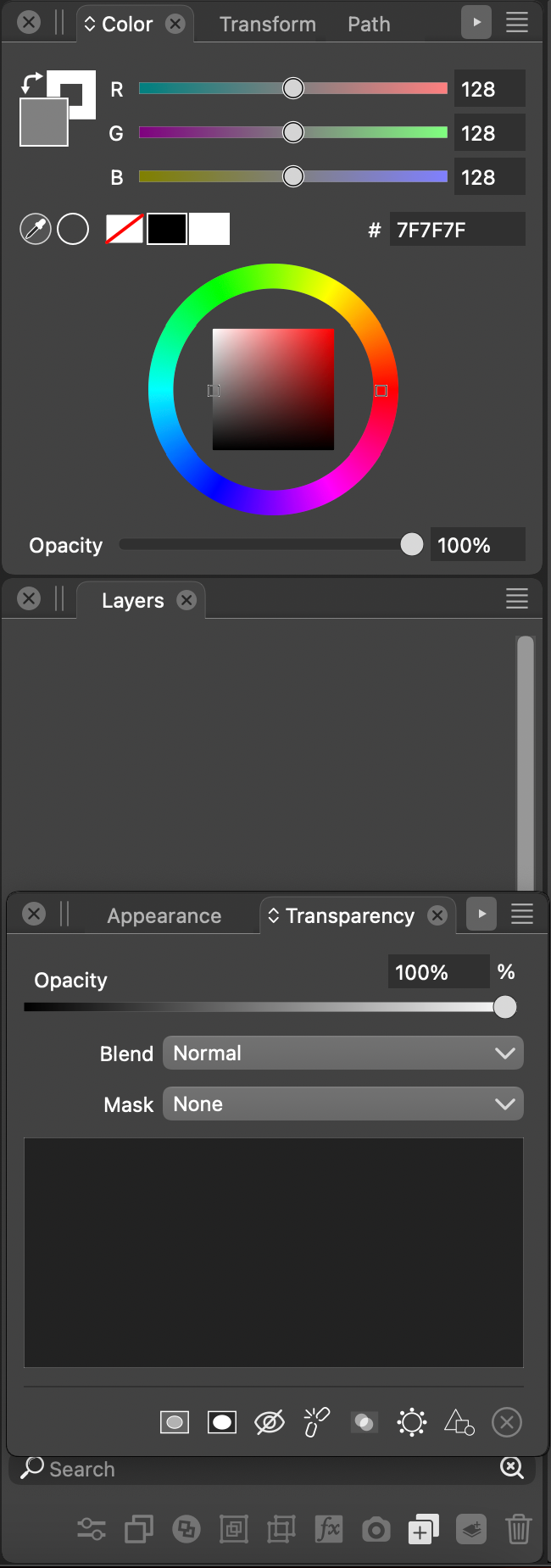Toggle the white rectangle mask mode button
The width and height of the screenshot is (551, 1568).
pyautogui.click(x=222, y=1422)
